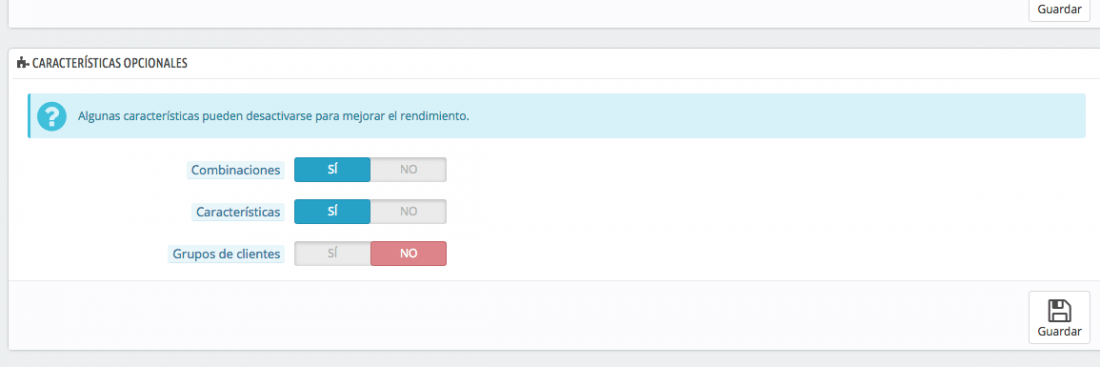Click the Guardar text under the disk icon

(1059, 331)
